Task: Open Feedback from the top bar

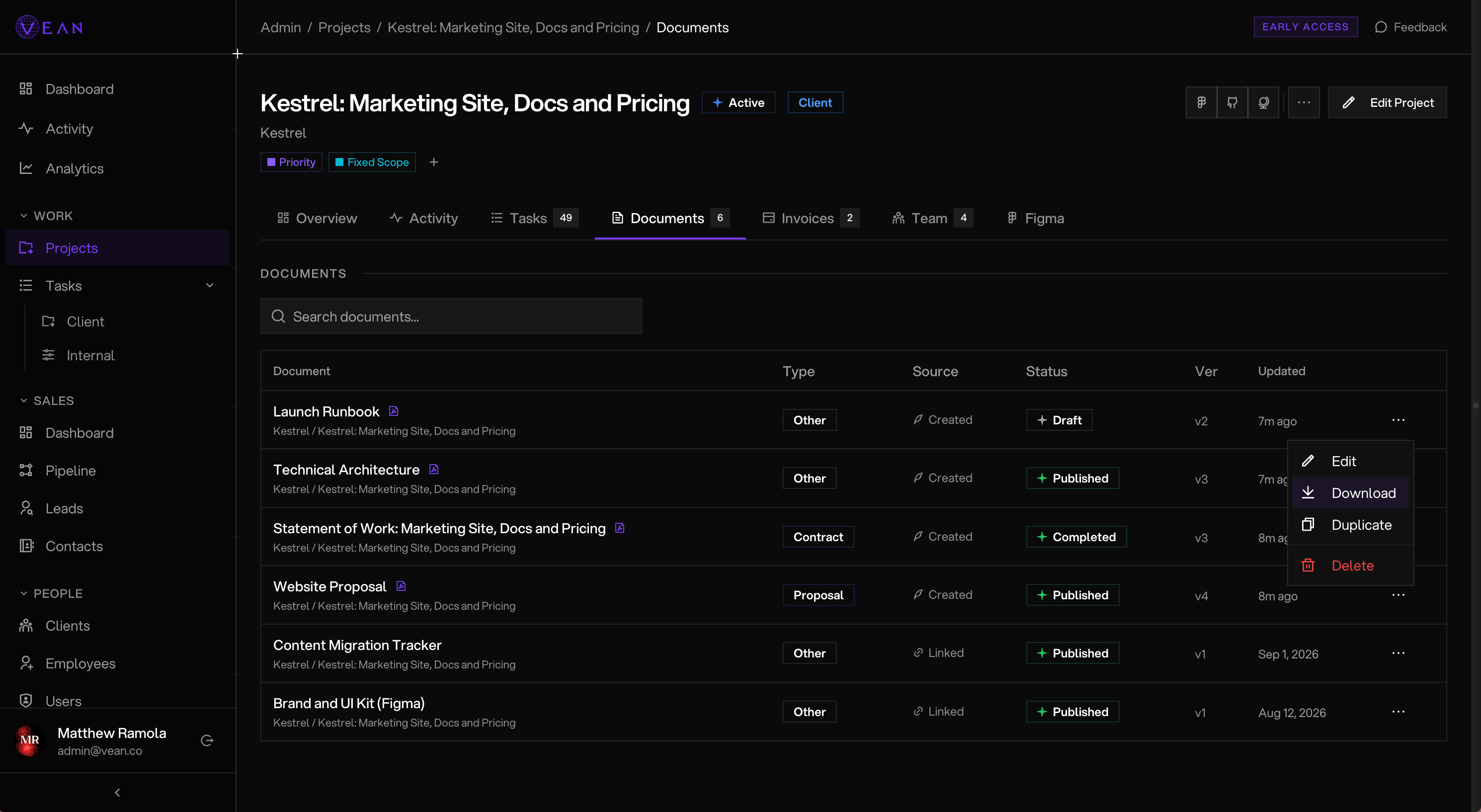Action: pos(1410,27)
